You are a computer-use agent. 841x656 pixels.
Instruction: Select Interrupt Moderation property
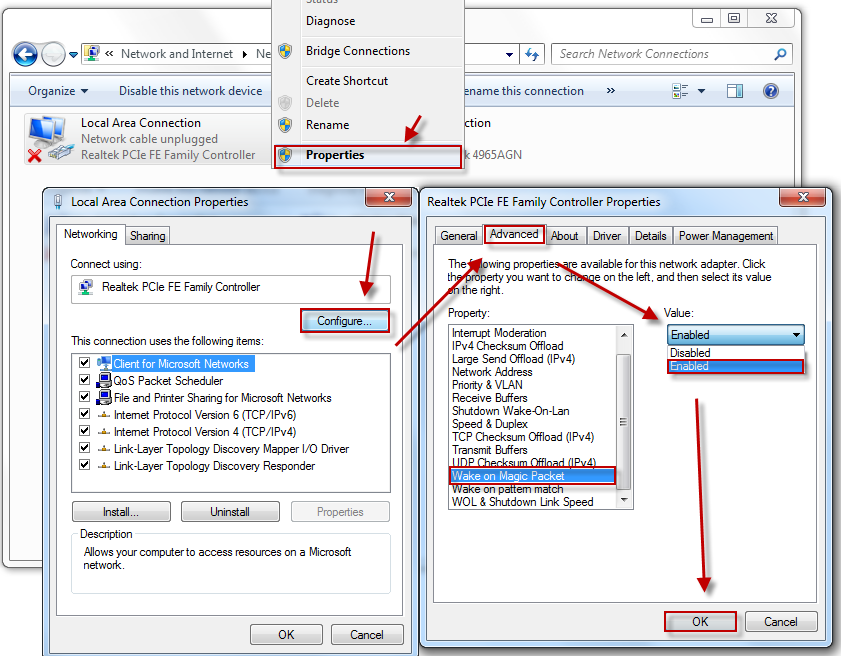[533, 333]
